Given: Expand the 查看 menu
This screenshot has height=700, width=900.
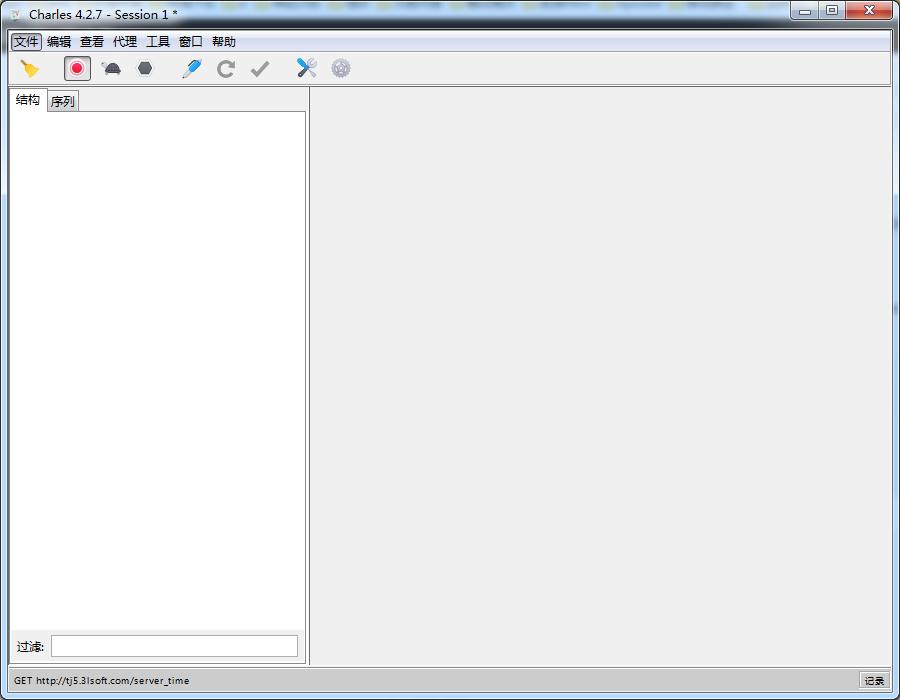Looking at the screenshot, I should tap(92, 42).
